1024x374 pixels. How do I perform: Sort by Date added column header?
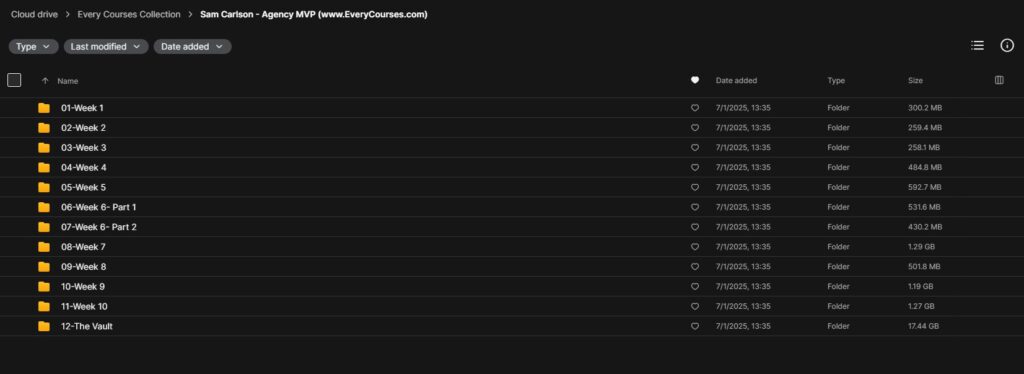pos(736,81)
